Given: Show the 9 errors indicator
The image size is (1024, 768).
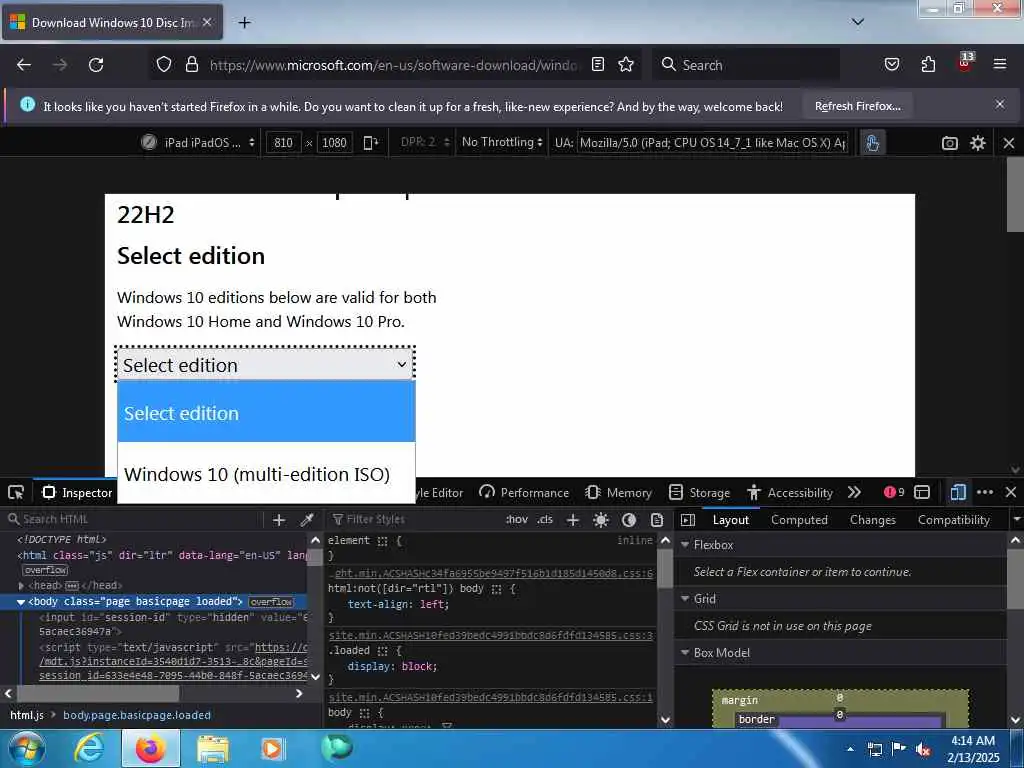Looking at the screenshot, I should pos(894,492).
